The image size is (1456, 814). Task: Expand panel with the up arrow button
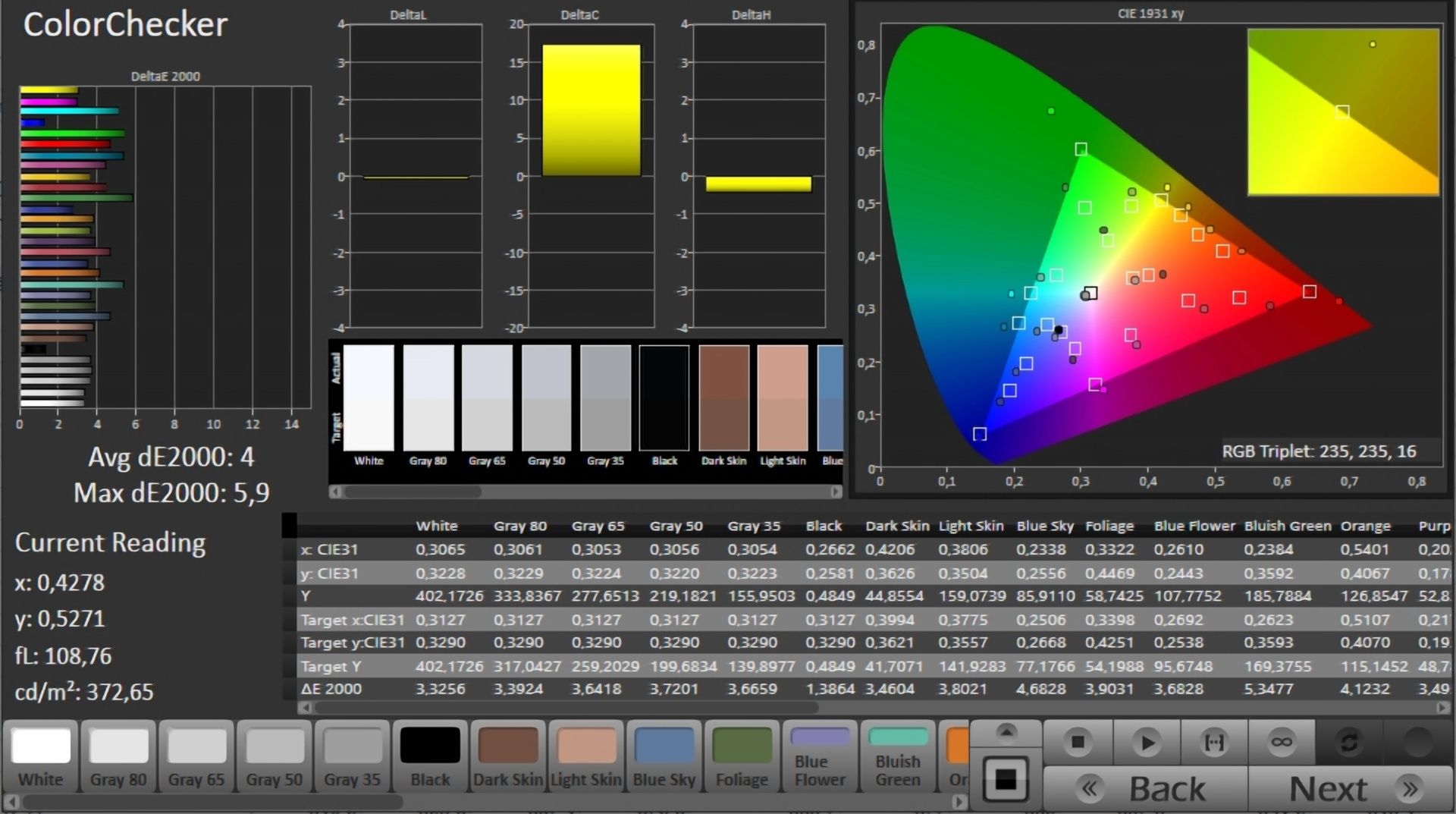[x=1006, y=731]
